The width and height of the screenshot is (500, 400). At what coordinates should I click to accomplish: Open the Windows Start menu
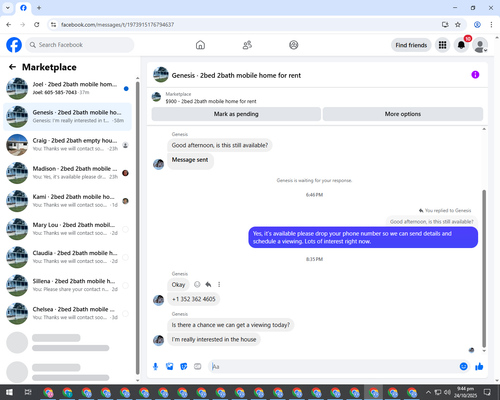click(9, 392)
